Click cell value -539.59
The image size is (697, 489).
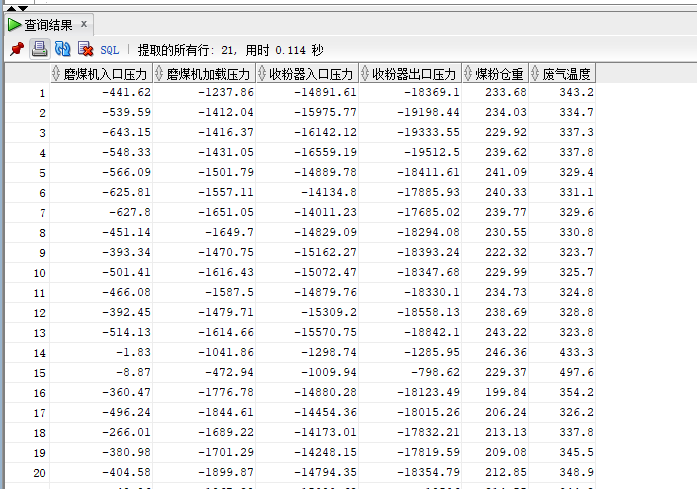(127, 112)
